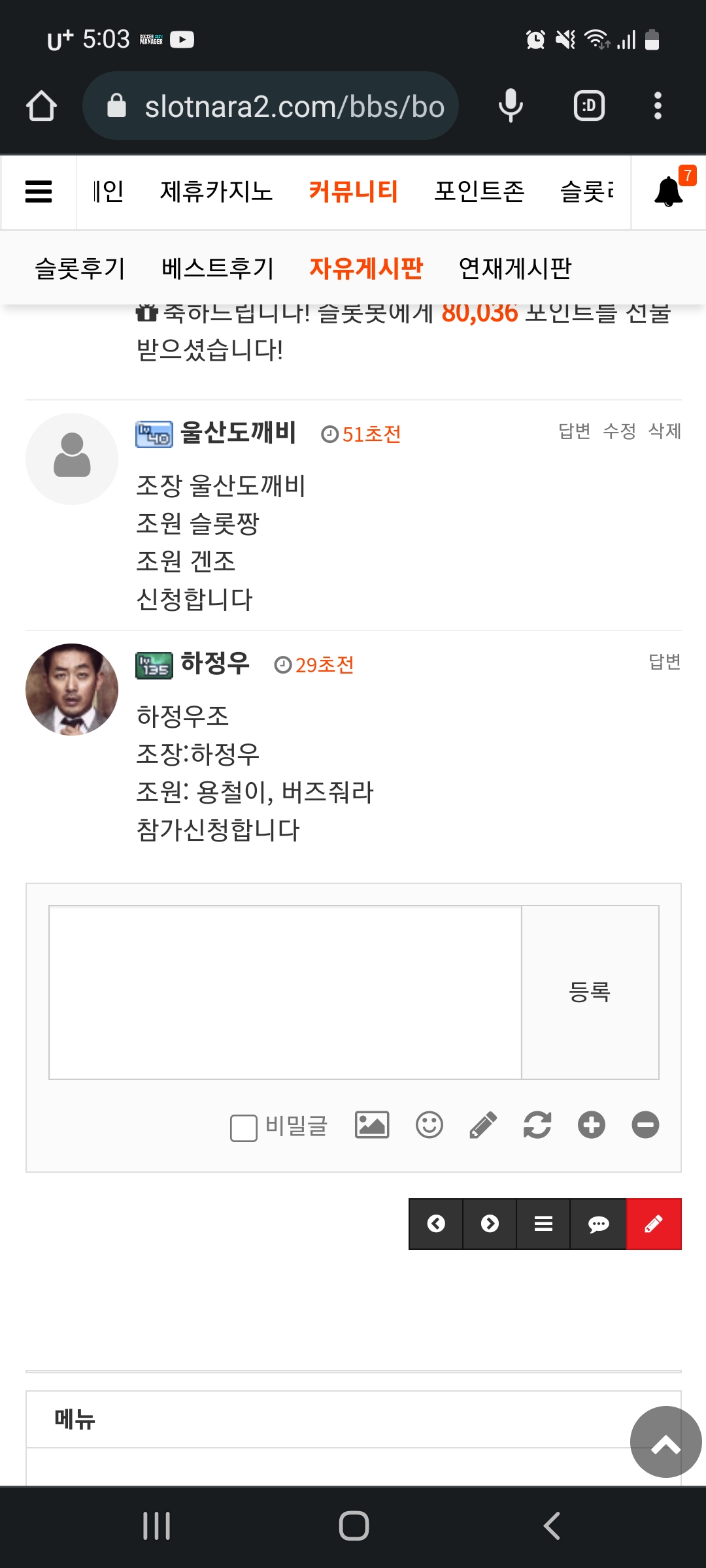The height and width of the screenshot is (1568, 706).
Task: Toggle the 비밀글 secret comment checkbox
Action: 244,1128
